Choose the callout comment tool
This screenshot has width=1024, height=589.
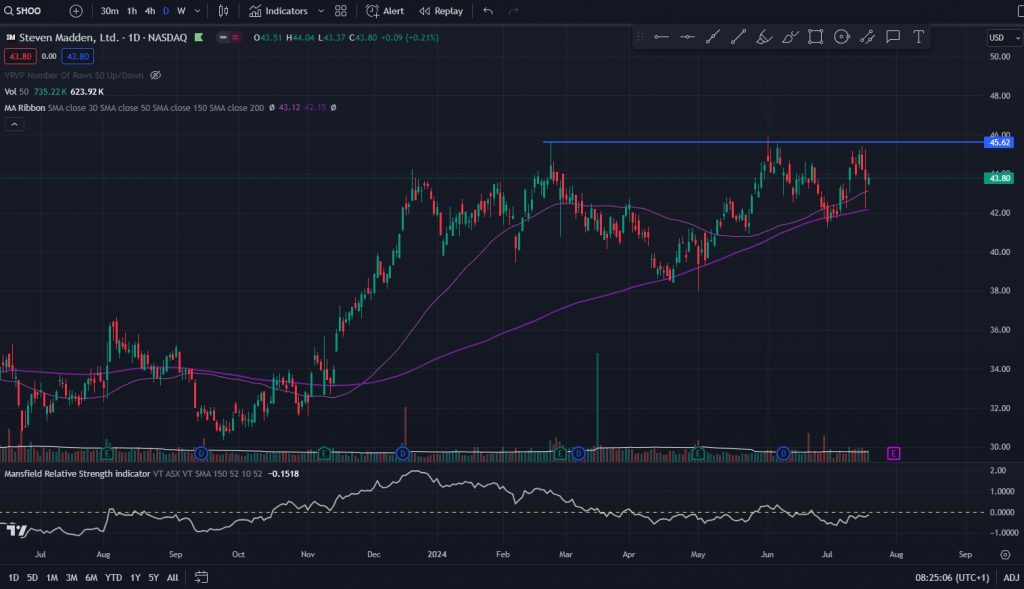893,37
